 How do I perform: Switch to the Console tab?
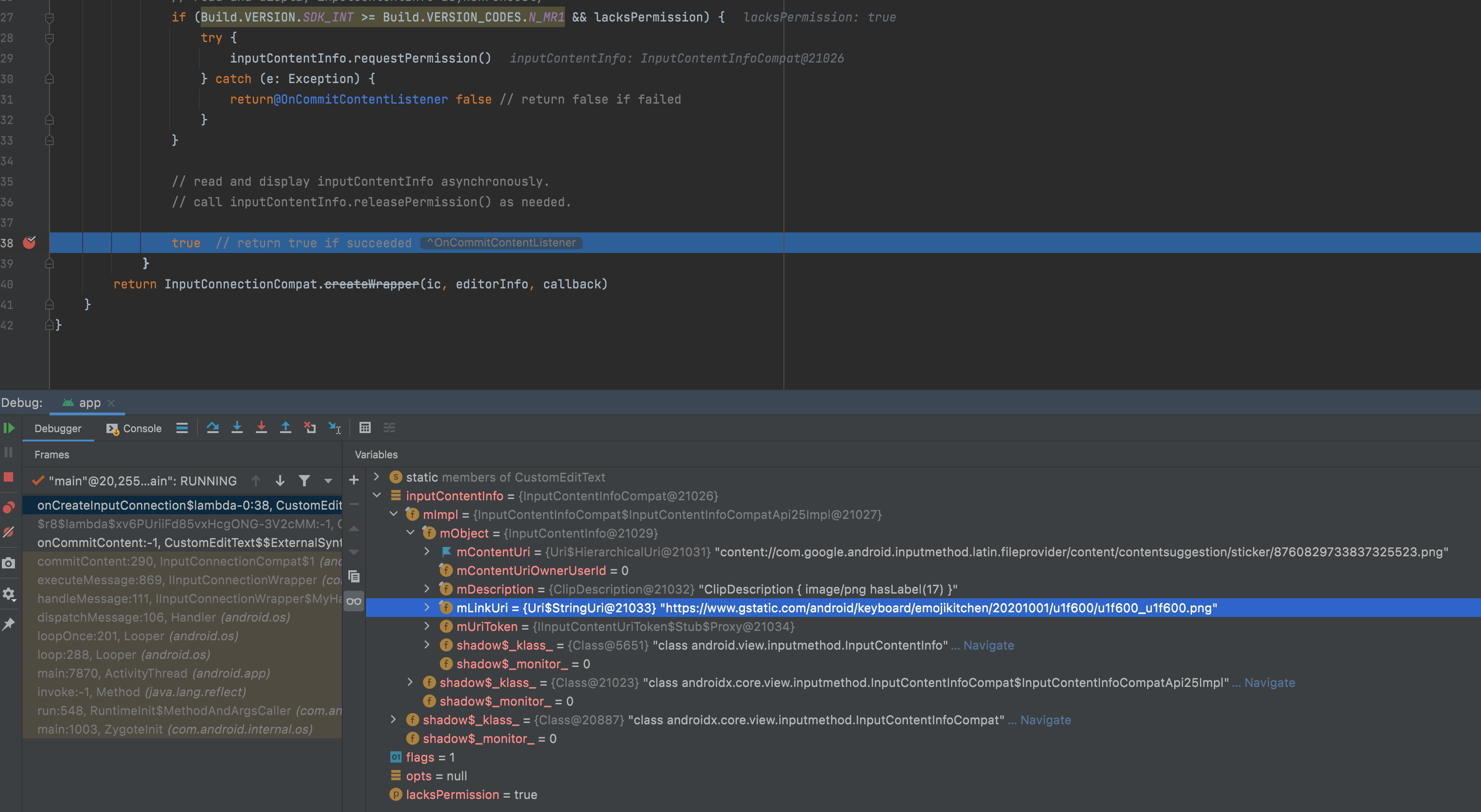(141, 428)
